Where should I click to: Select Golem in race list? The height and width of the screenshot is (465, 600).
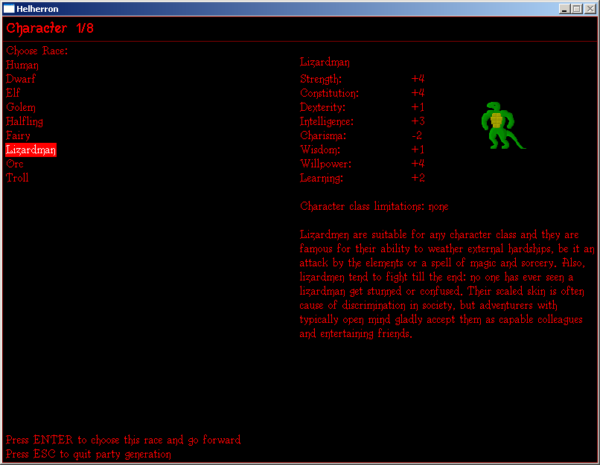pos(21,106)
